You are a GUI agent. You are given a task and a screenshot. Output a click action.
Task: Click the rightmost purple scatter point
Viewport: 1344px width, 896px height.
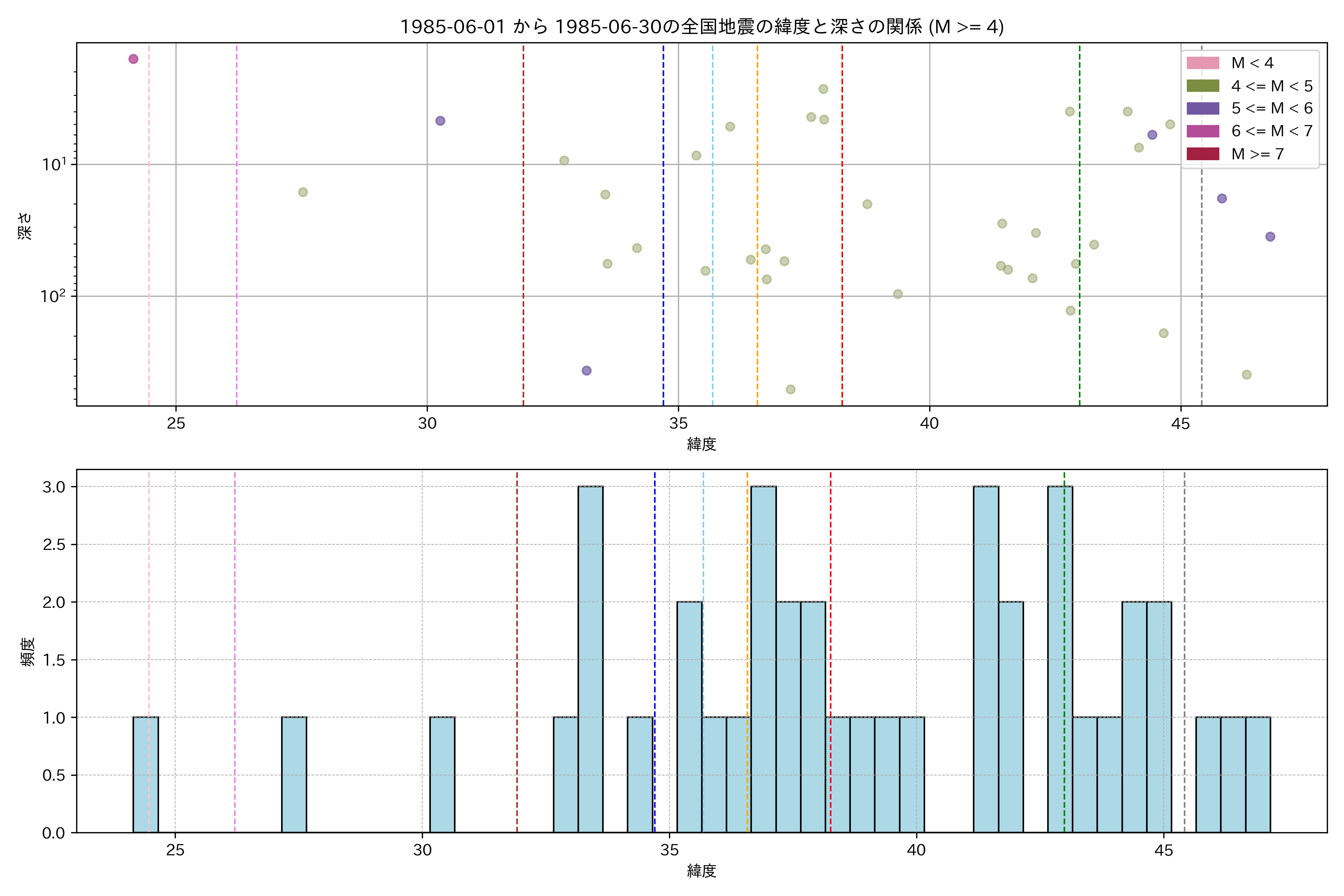1270,237
